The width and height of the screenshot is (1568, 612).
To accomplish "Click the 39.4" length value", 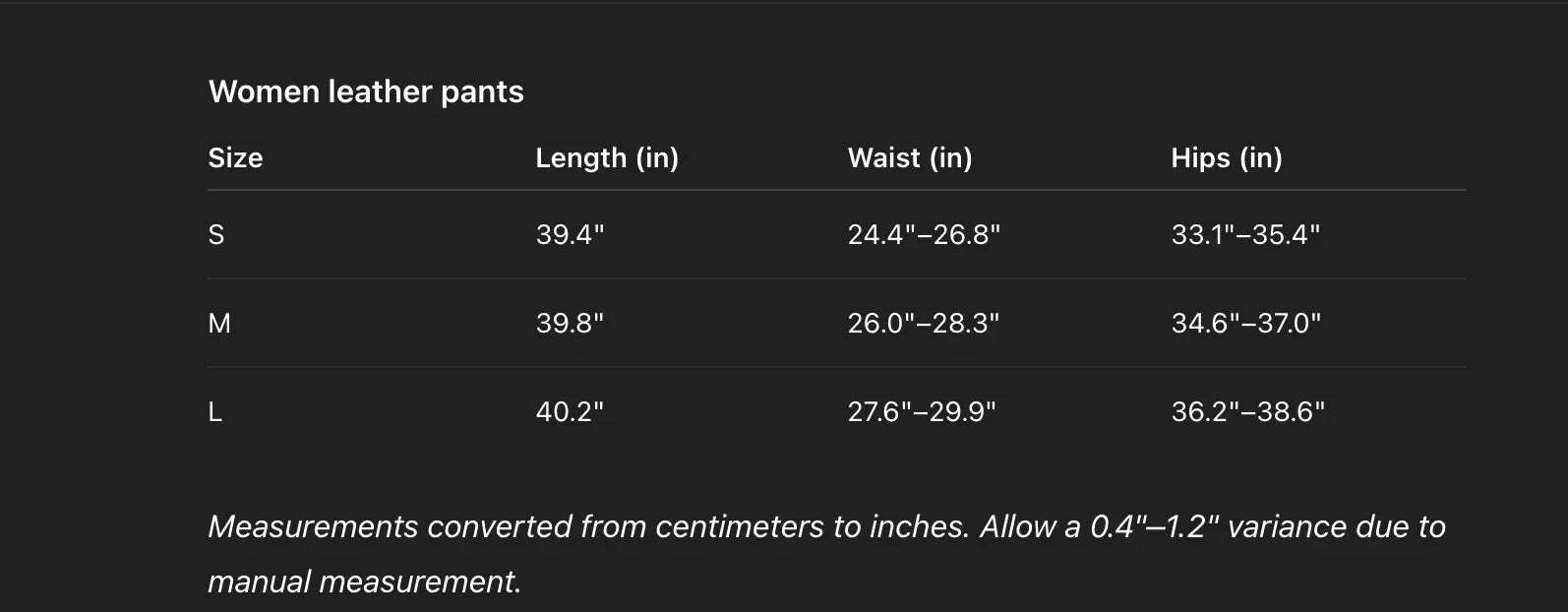I will 570,235.
